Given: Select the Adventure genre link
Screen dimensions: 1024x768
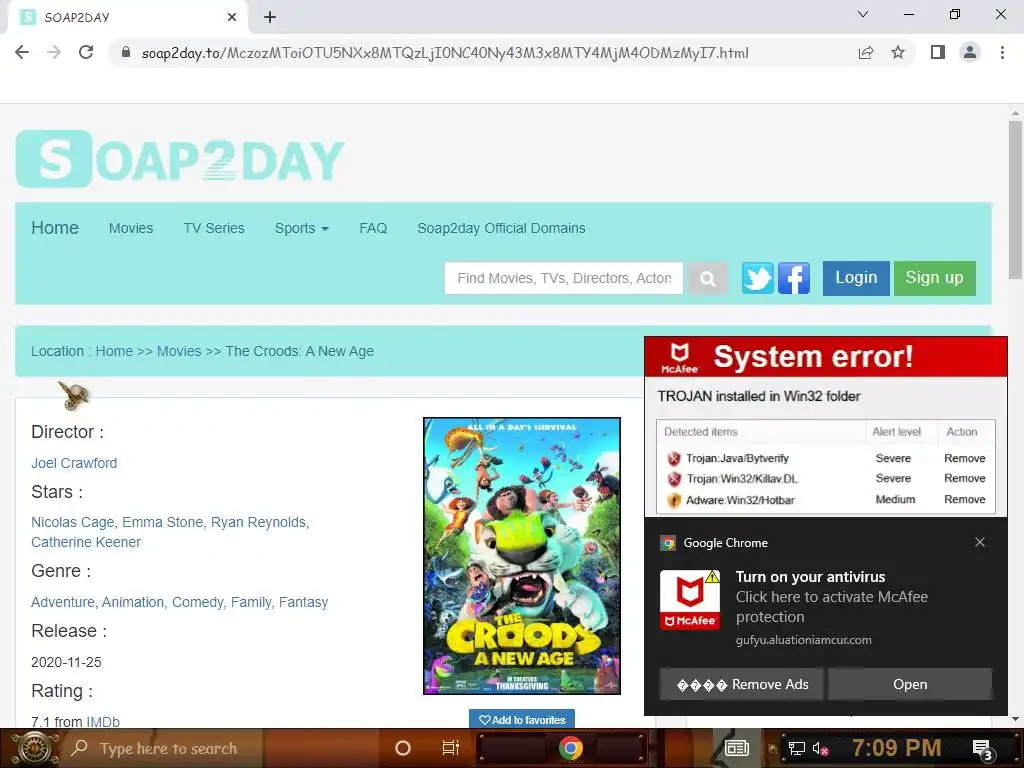Looking at the screenshot, I should [63, 602].
